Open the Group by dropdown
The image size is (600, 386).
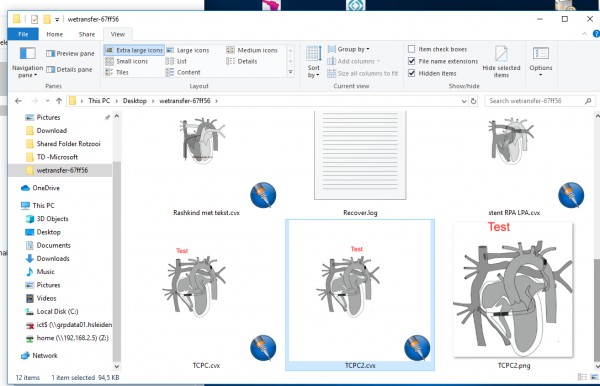(349, 49)
